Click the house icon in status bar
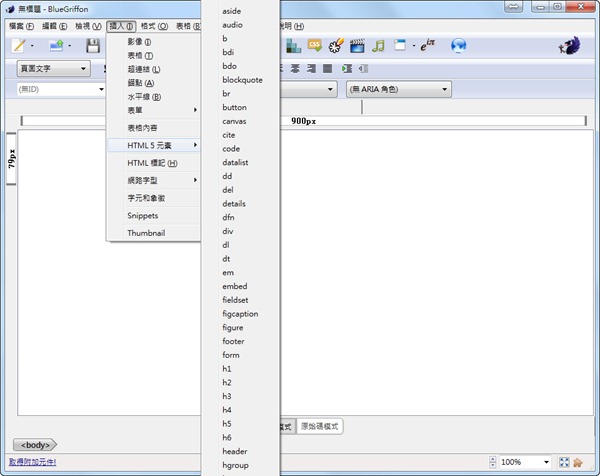This screenshot has height=476, width=600. pos(578,462)
